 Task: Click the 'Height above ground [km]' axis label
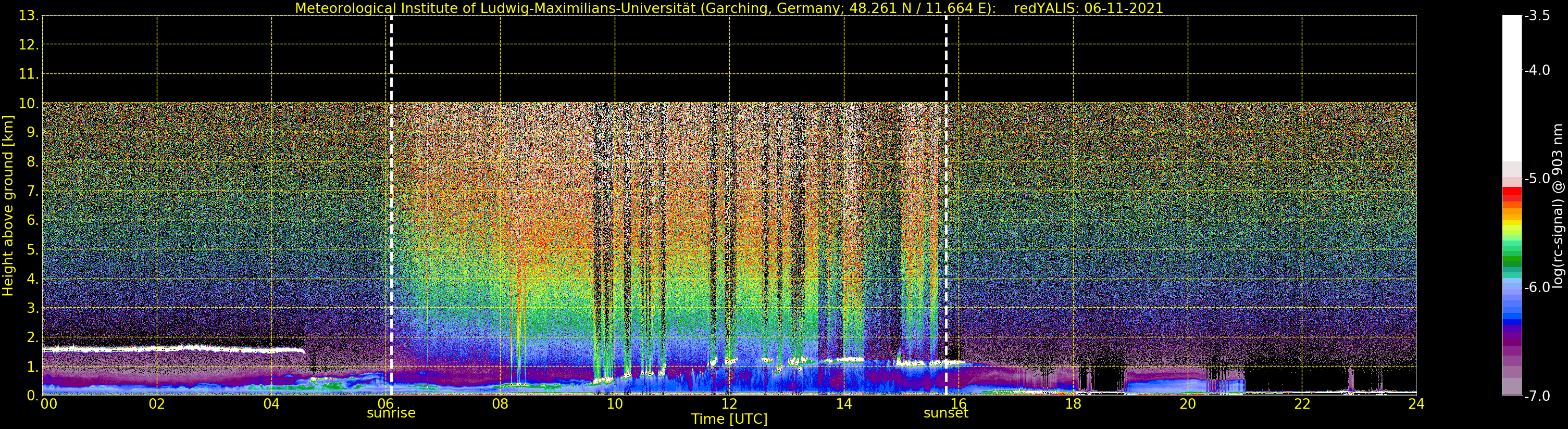point(8,206)
